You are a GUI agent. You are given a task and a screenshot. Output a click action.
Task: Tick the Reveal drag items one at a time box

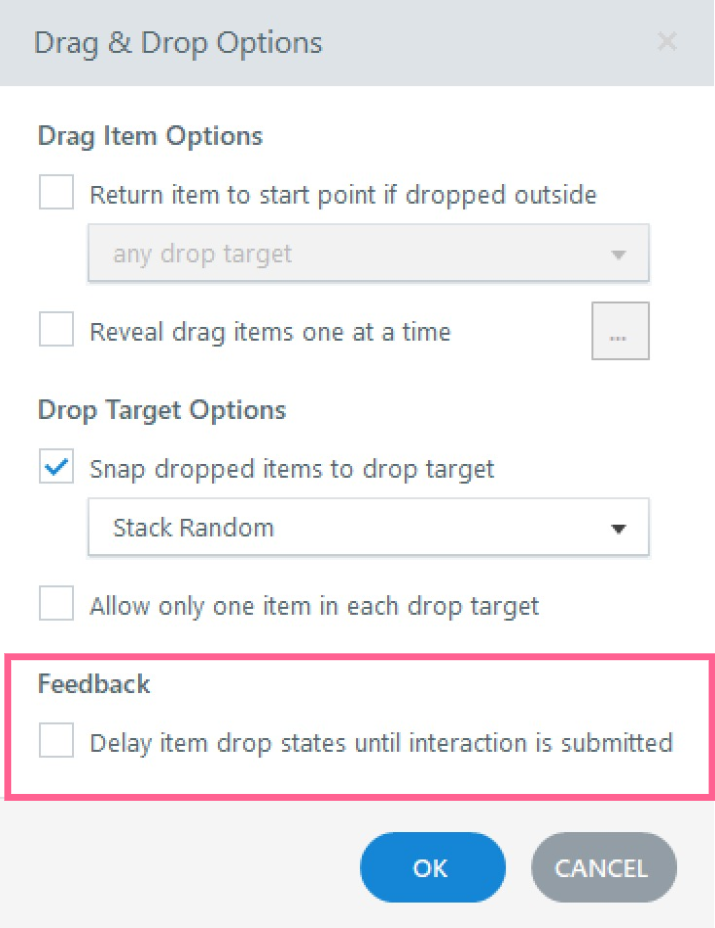click(x=57, y=331)
